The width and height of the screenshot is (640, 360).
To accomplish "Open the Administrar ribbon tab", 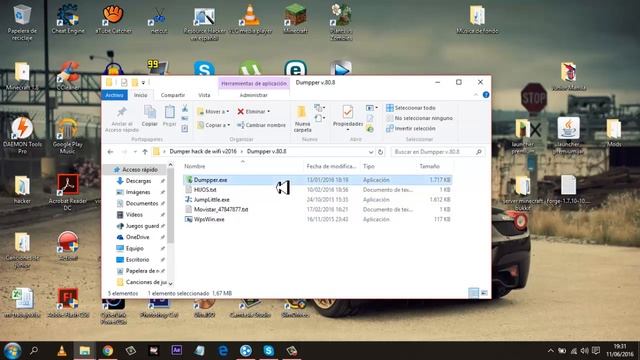I will 253,95.
